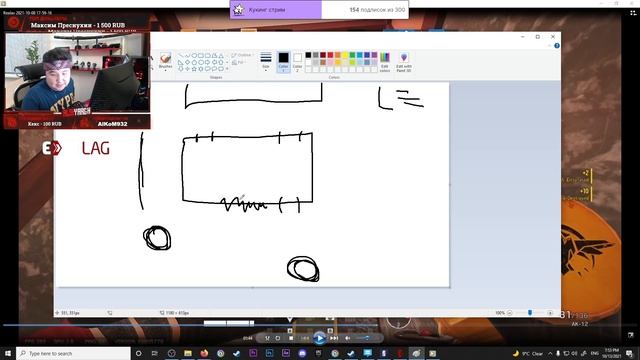Adjust the Paint zoom slider handle

pos(530,313)
